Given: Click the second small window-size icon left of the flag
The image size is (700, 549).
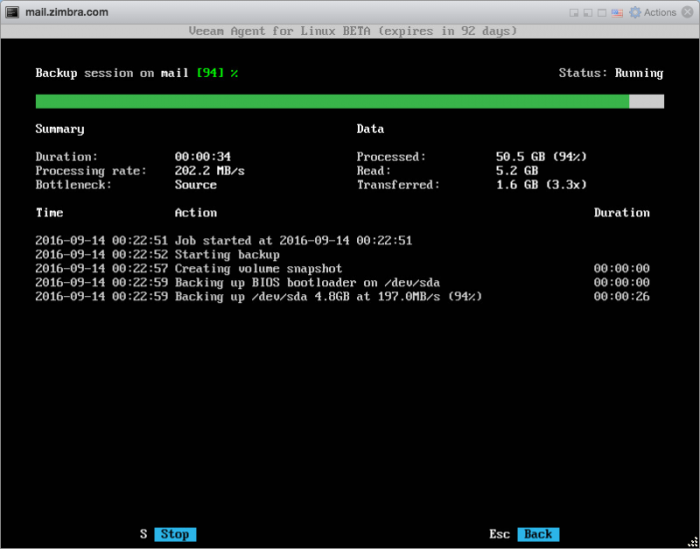Looking at the screenshot, I should coord(588,13).
